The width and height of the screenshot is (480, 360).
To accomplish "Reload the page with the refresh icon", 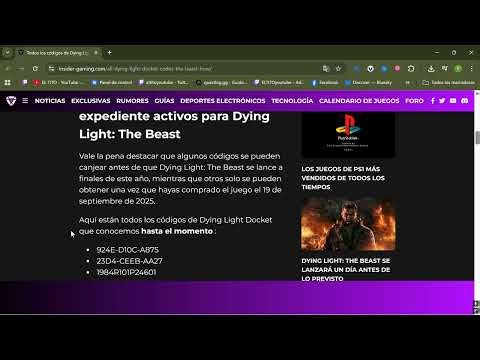I will 35,69.
